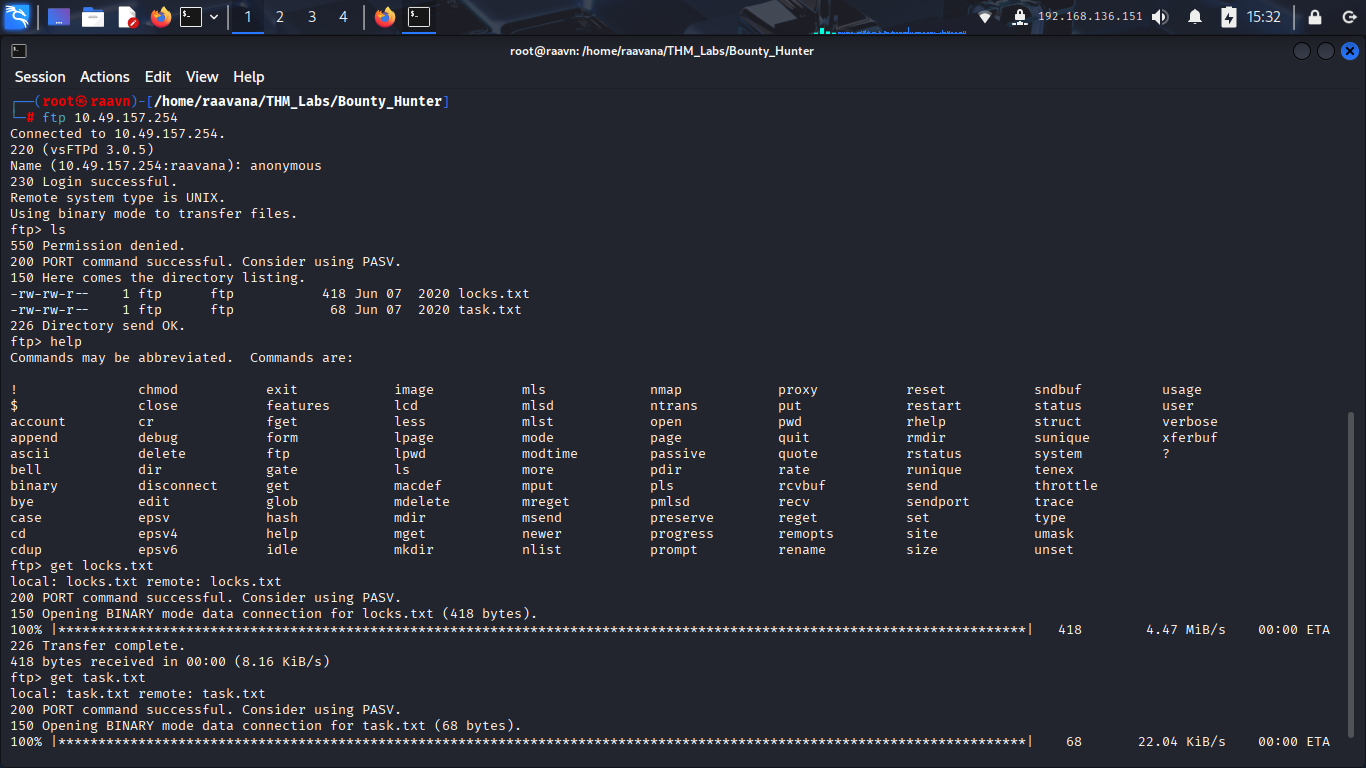Viewport: 1366px width, 768px height.
Task: Switch to workspace 4
Action: pyautogui.click(x=344, y=17)
